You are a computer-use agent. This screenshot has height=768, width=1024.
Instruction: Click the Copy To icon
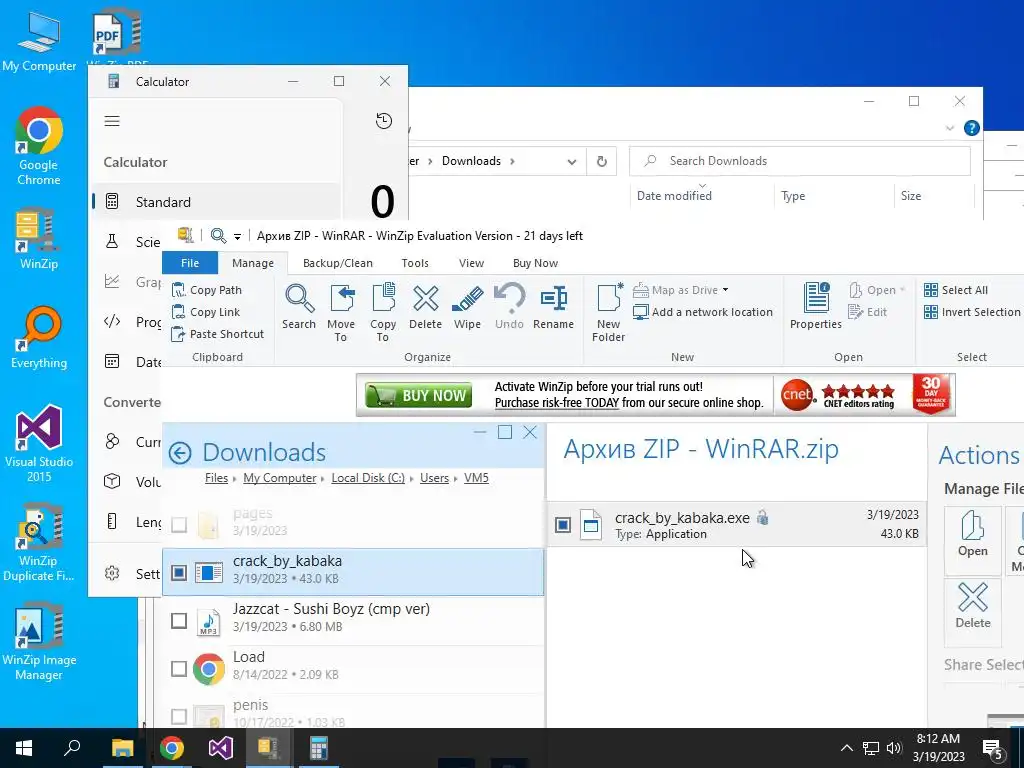click(383, 312)
